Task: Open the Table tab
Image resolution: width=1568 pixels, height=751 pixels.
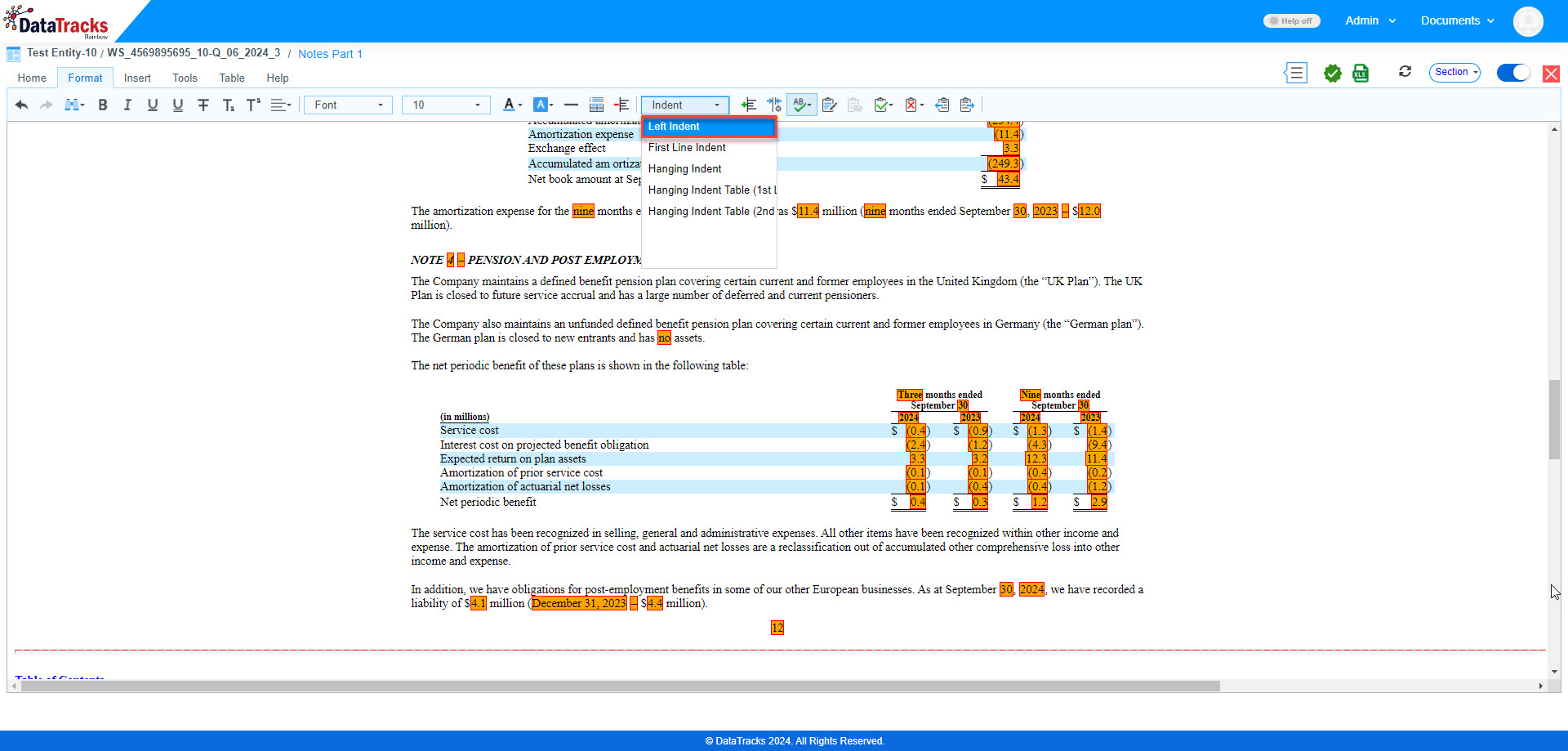Action: (x=232, y=78)
